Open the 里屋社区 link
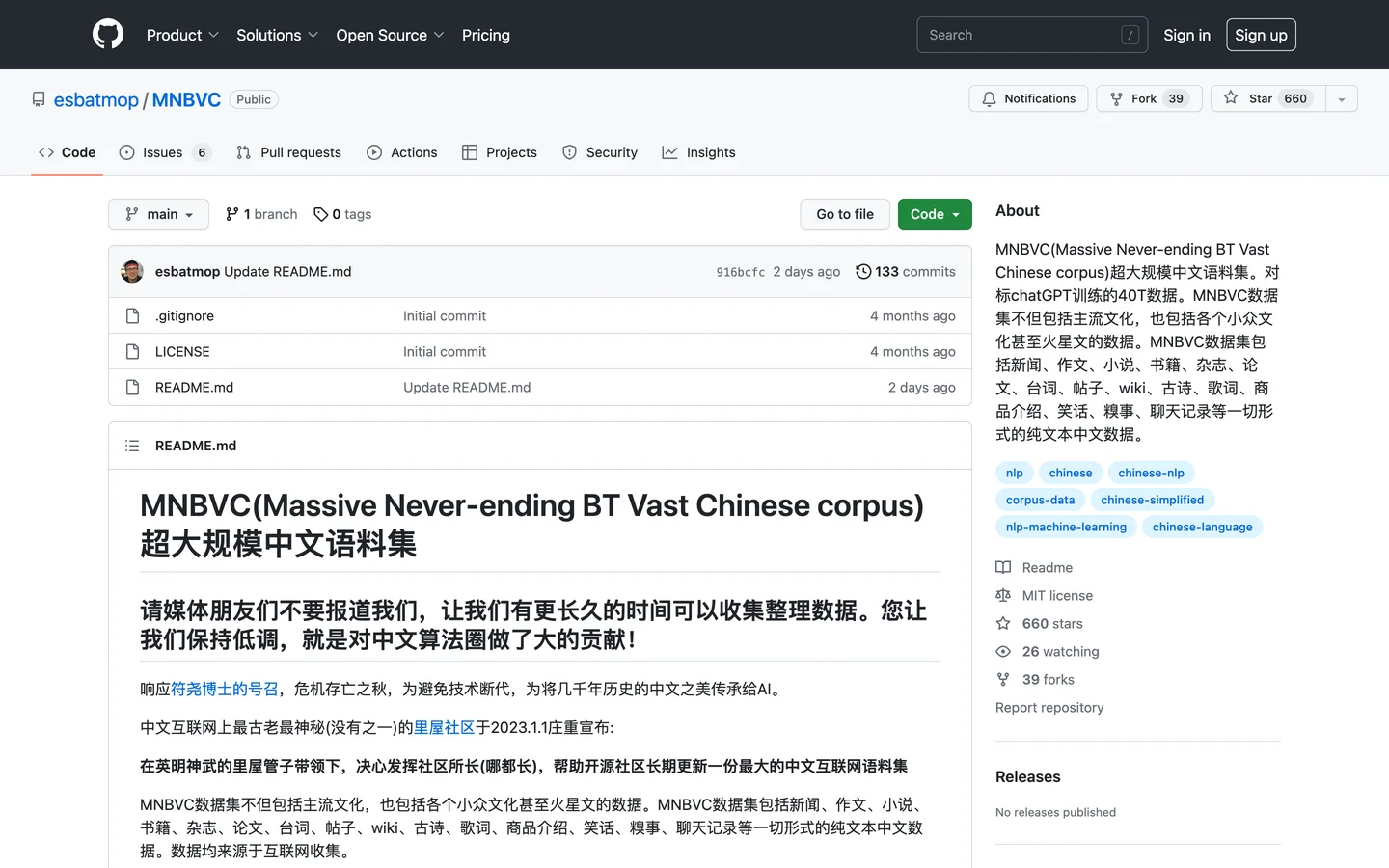This screenshot has width=1389, height=868. coord(445,727)
